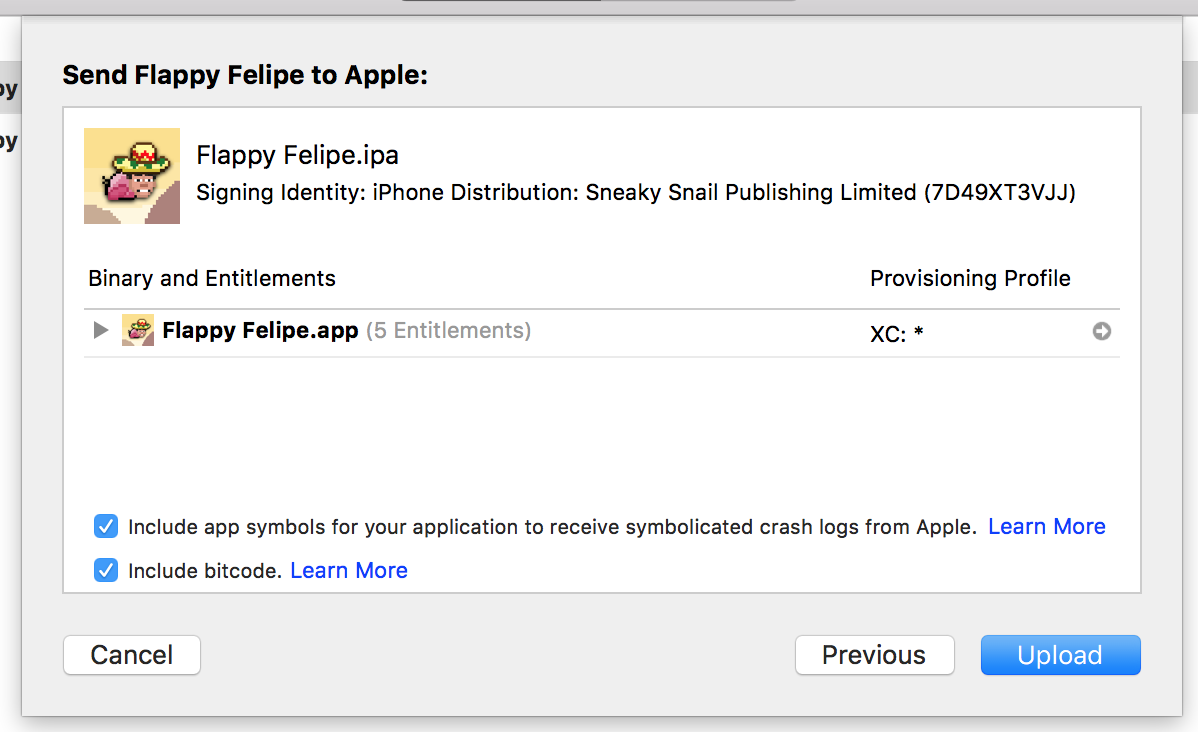Click the Binary and Entitlements column header
The height and width of the screenshot is (732, 1198).
click(x=212, y=279)
